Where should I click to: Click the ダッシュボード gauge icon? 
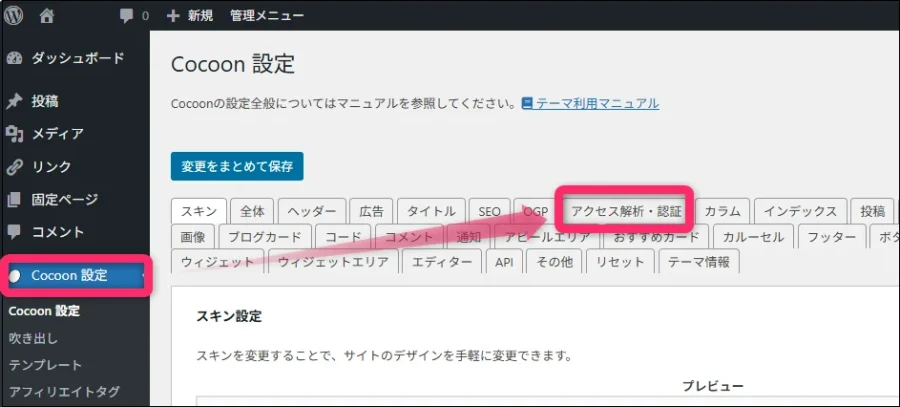click(14, 59)
